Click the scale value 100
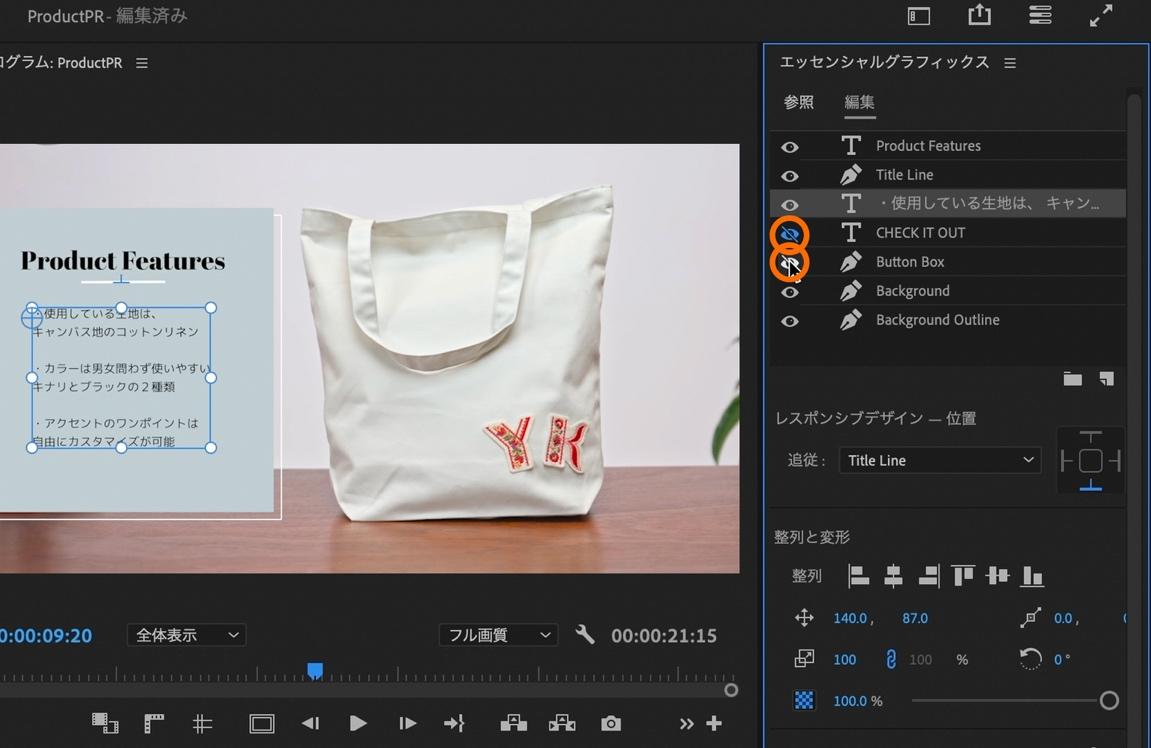Screen dimensions: 1151x748 845,659
